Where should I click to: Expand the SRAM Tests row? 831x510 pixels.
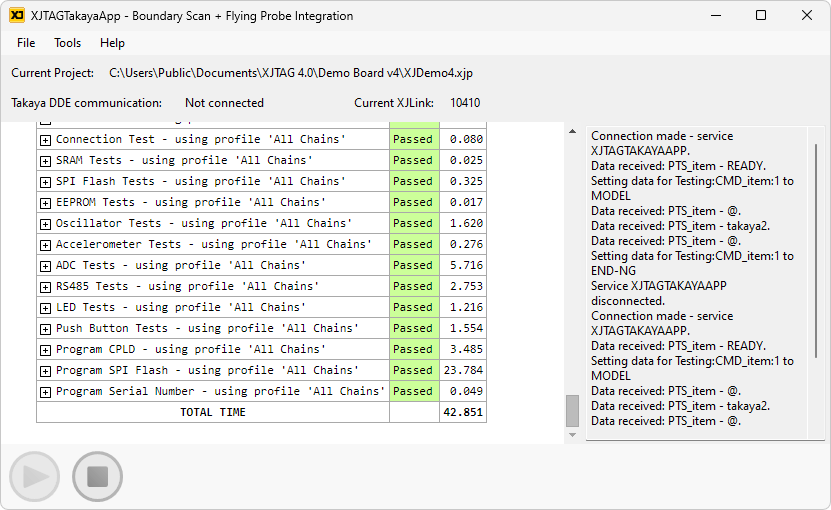tap(45, 161)
